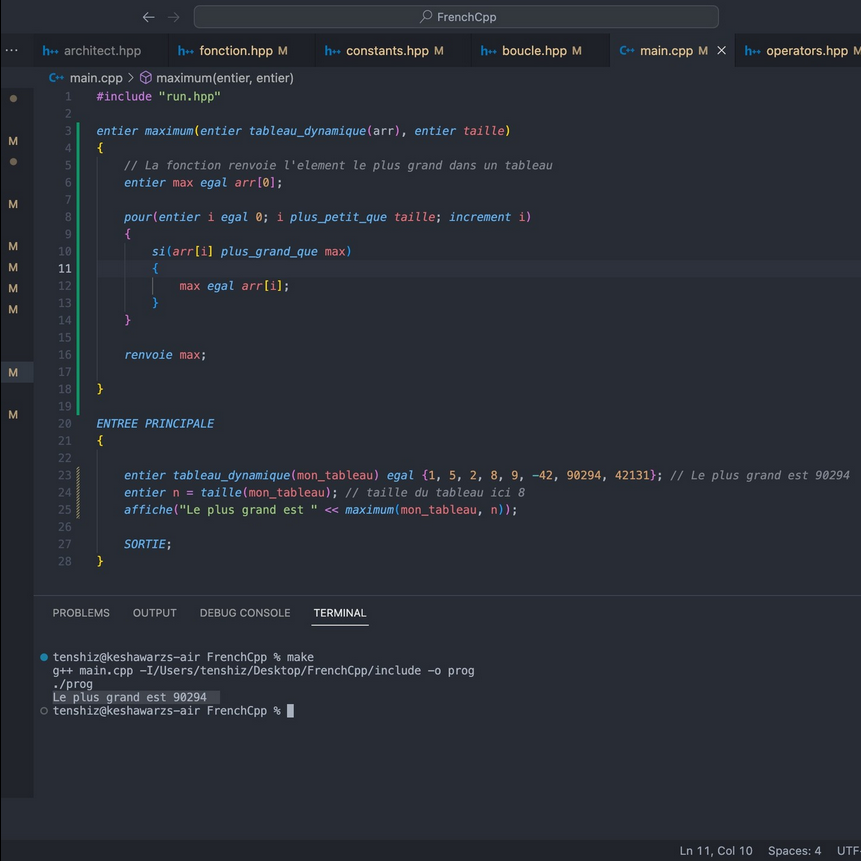Click the magnifier icon in the FrenchCpp search bar
The image size is (861, 861).
[426, 17]
